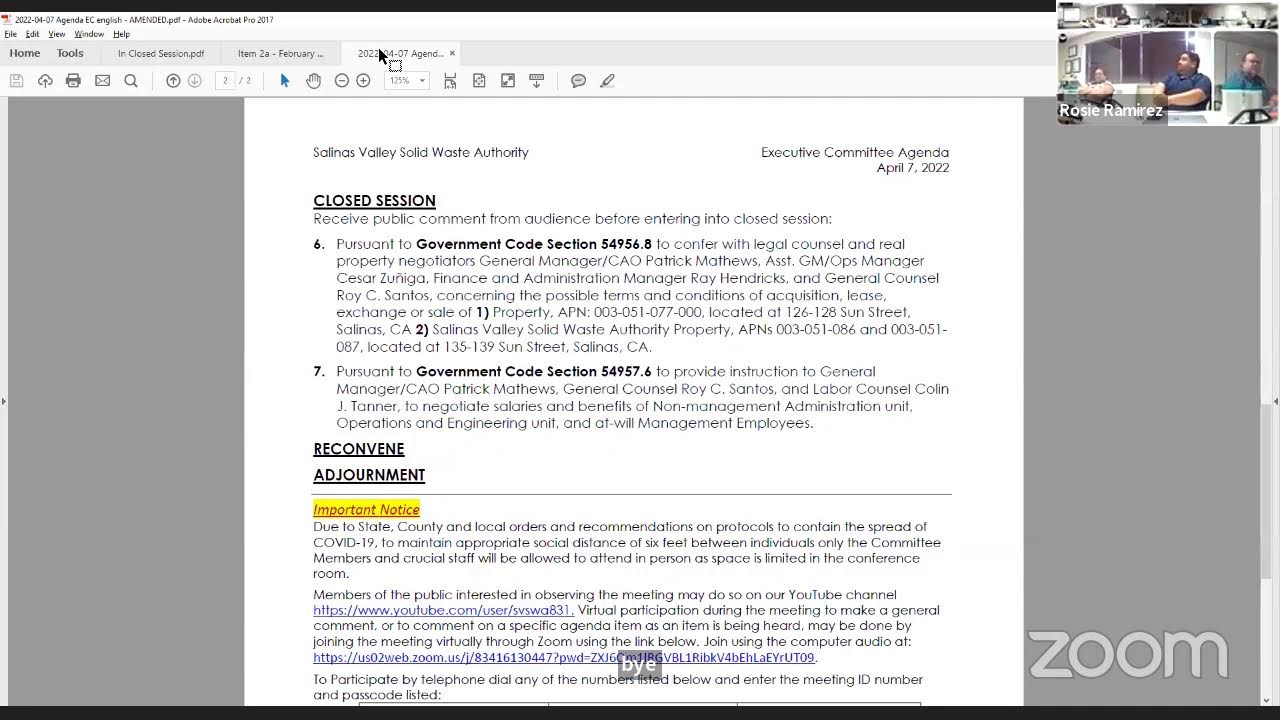The width and height of the screenshot is (1280, 720).
Task: Send file by email envelope icon
Action: pyautogui.click(x=102, y=81)
